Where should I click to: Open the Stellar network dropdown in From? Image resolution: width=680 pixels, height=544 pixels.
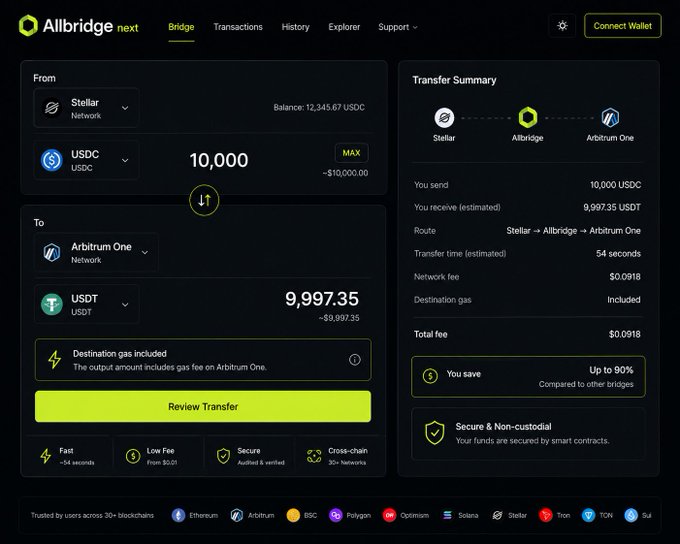(86, 108)
